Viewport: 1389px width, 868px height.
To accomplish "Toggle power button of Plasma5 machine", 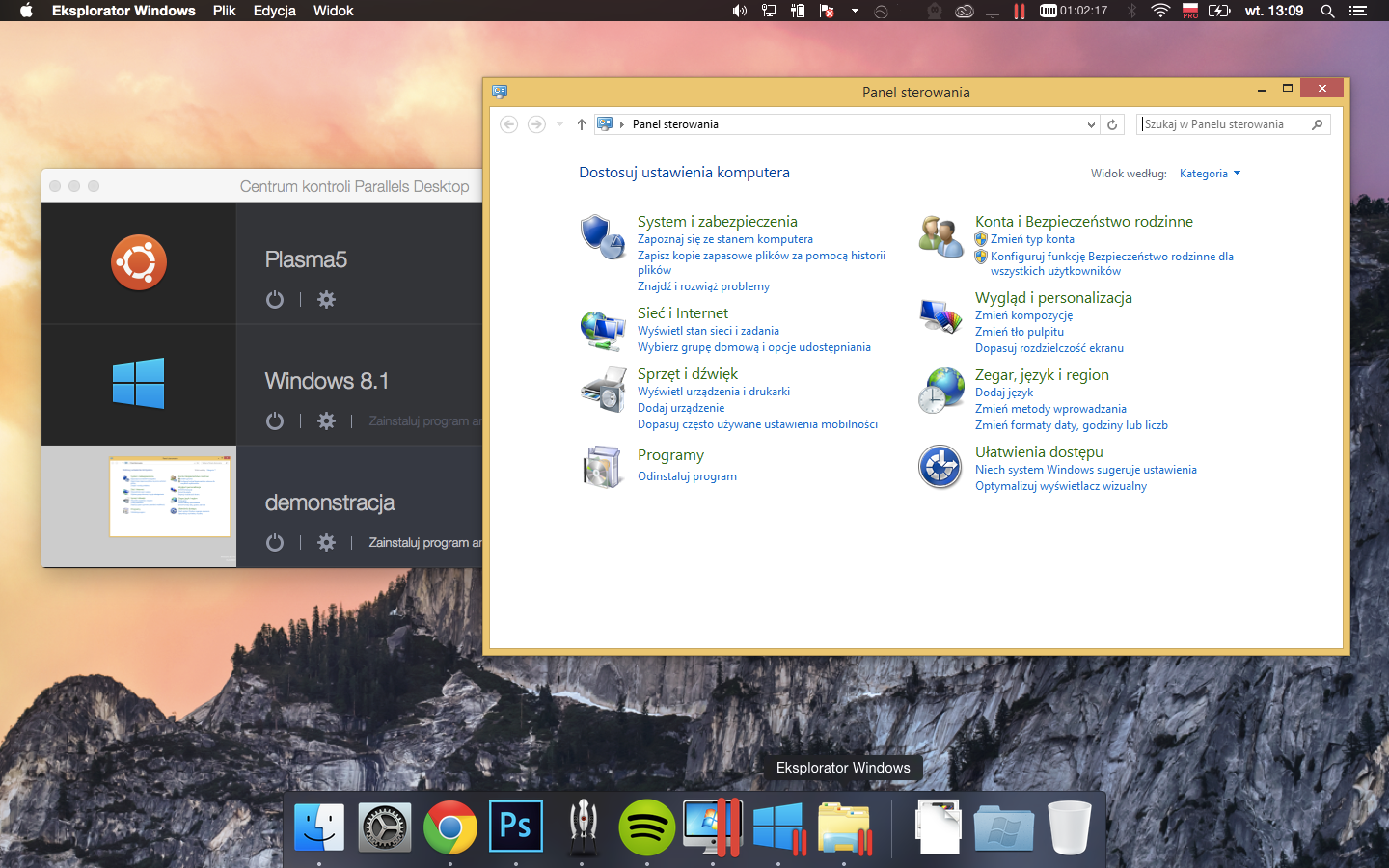I will pos(275,300).
